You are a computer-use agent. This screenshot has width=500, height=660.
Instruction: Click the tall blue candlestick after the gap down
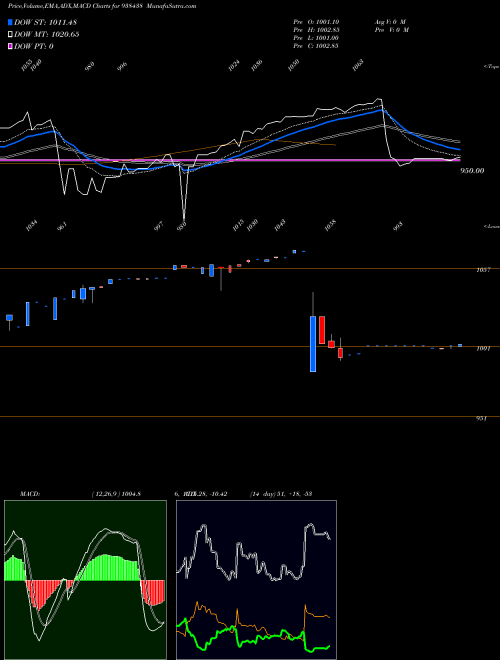coord(313,343)
